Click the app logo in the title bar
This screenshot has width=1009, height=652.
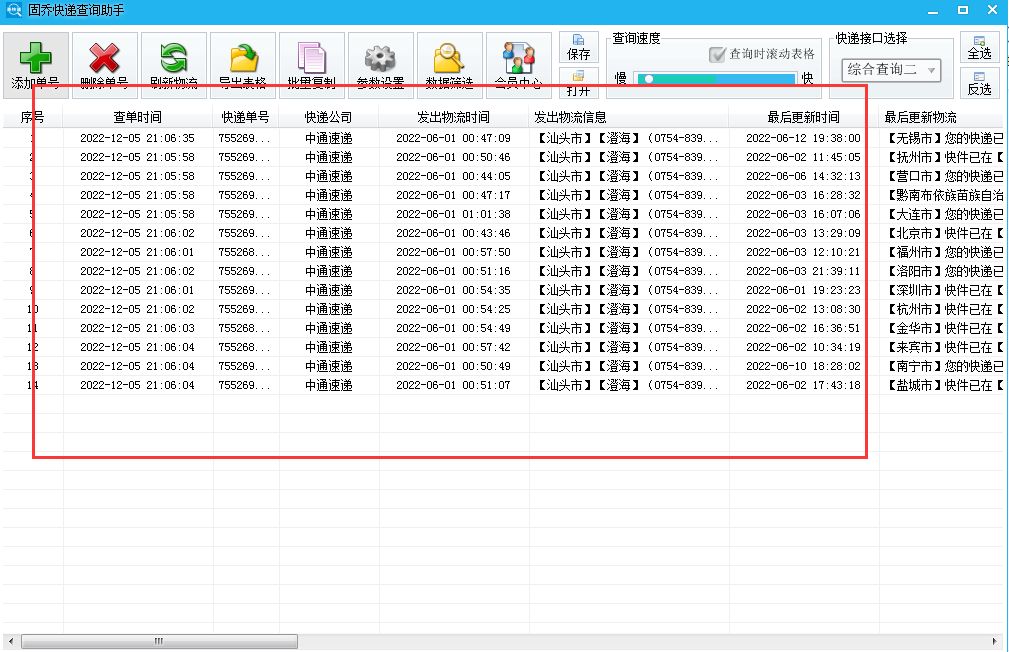pos(12,10)
